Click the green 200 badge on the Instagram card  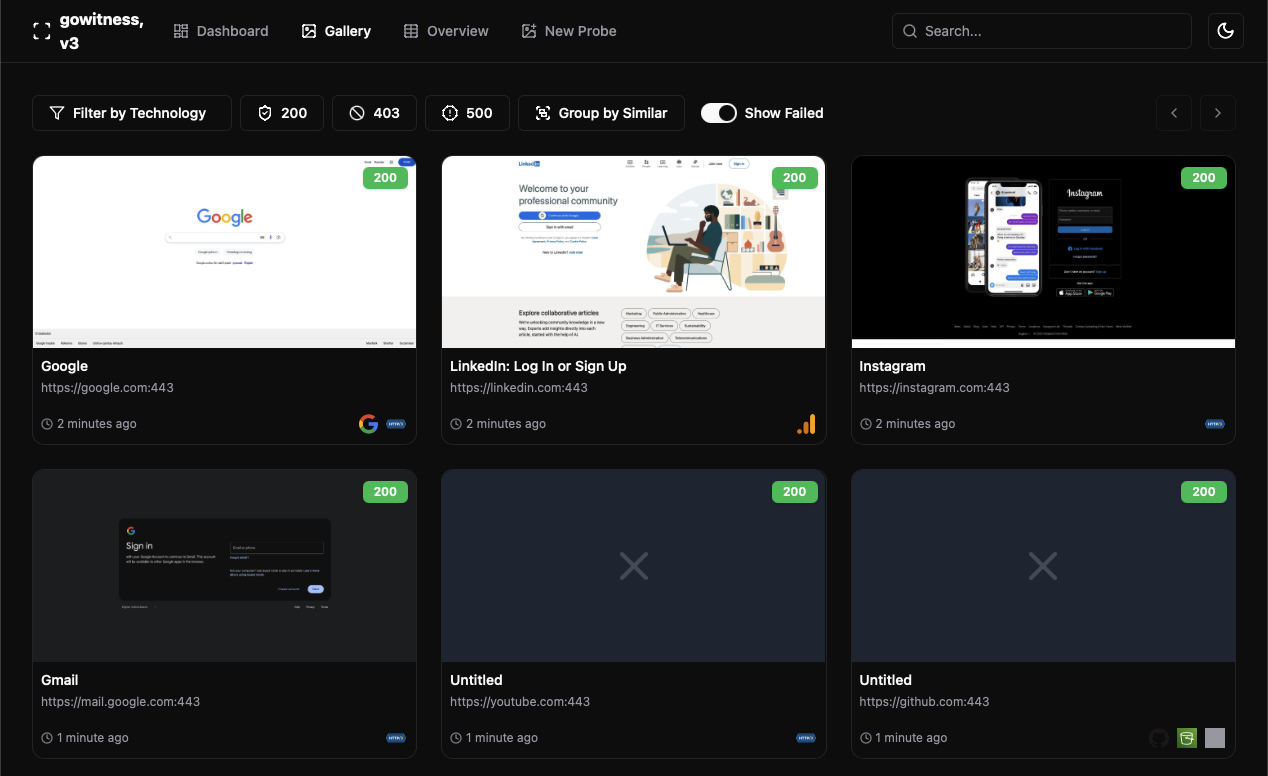pos(1204,178)
